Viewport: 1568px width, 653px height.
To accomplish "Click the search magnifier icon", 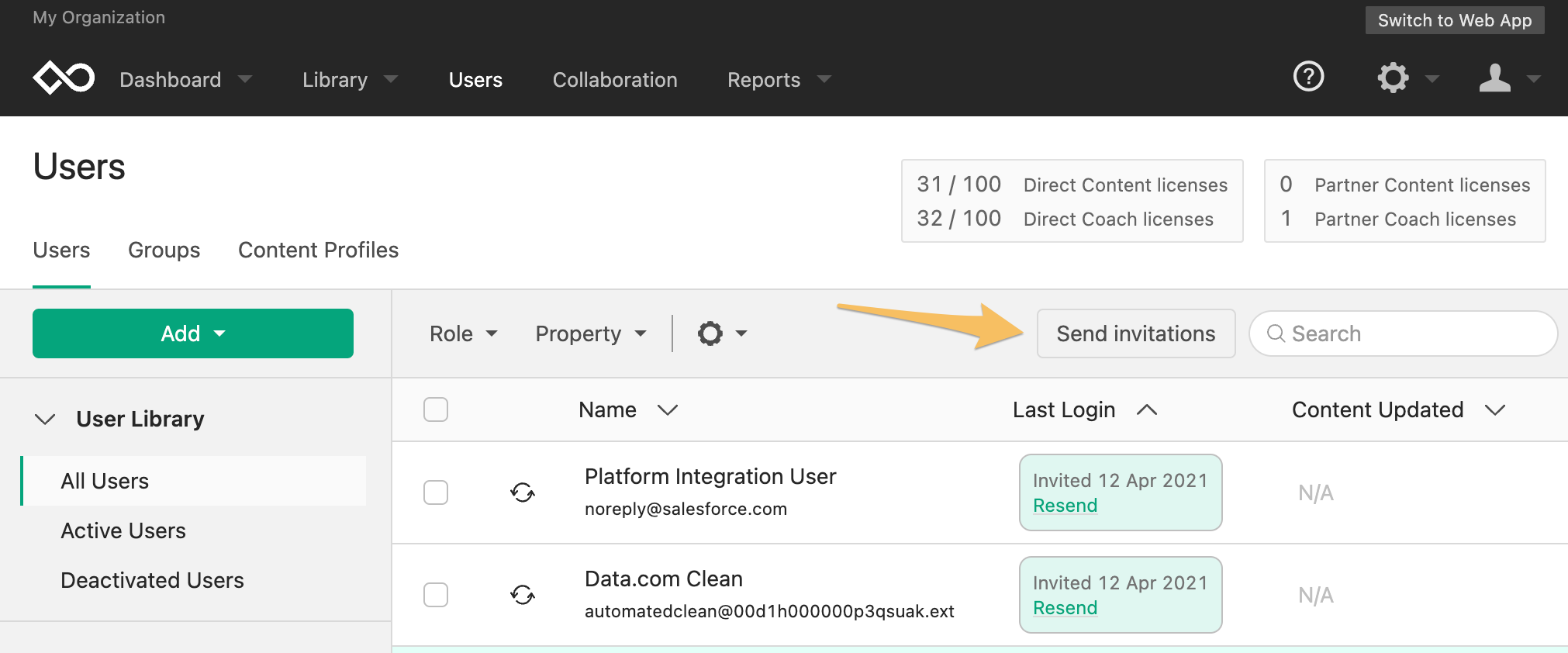I will pyautogui.click(x=1276, y=333).
